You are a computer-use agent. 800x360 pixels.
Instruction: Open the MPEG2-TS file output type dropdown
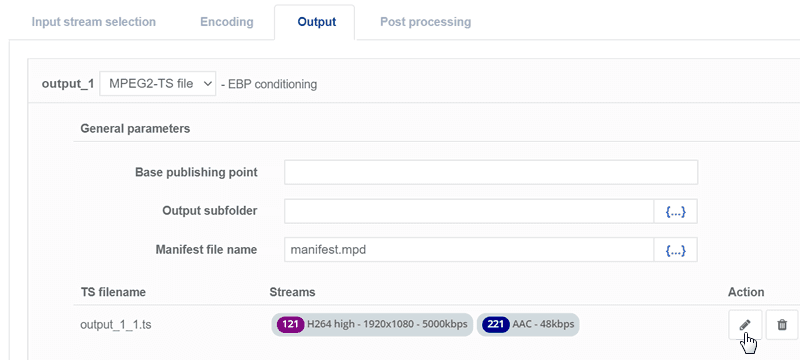click(x=158, y=84)
